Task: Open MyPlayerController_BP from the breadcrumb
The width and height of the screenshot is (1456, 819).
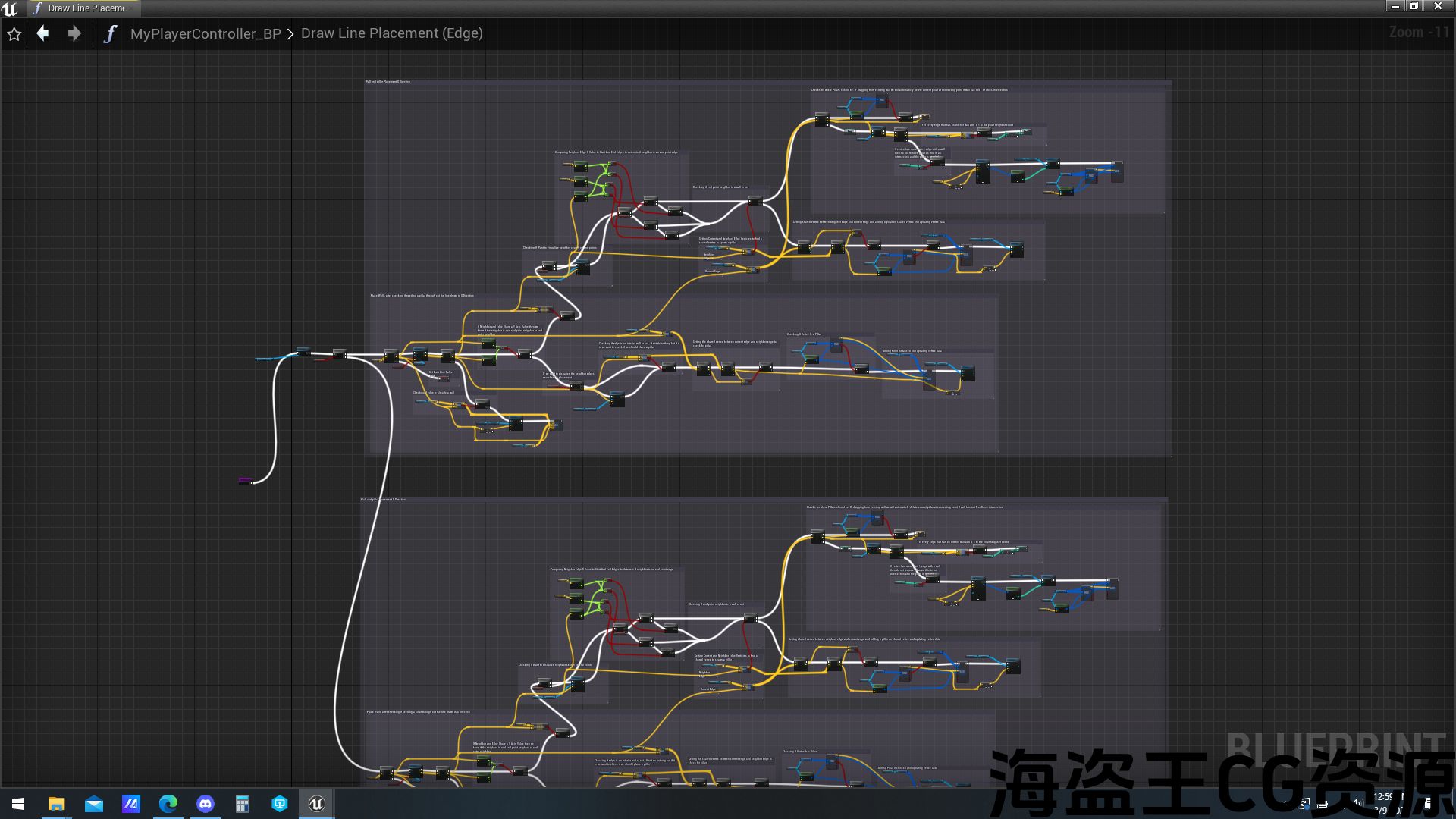Action: (205, 34)
